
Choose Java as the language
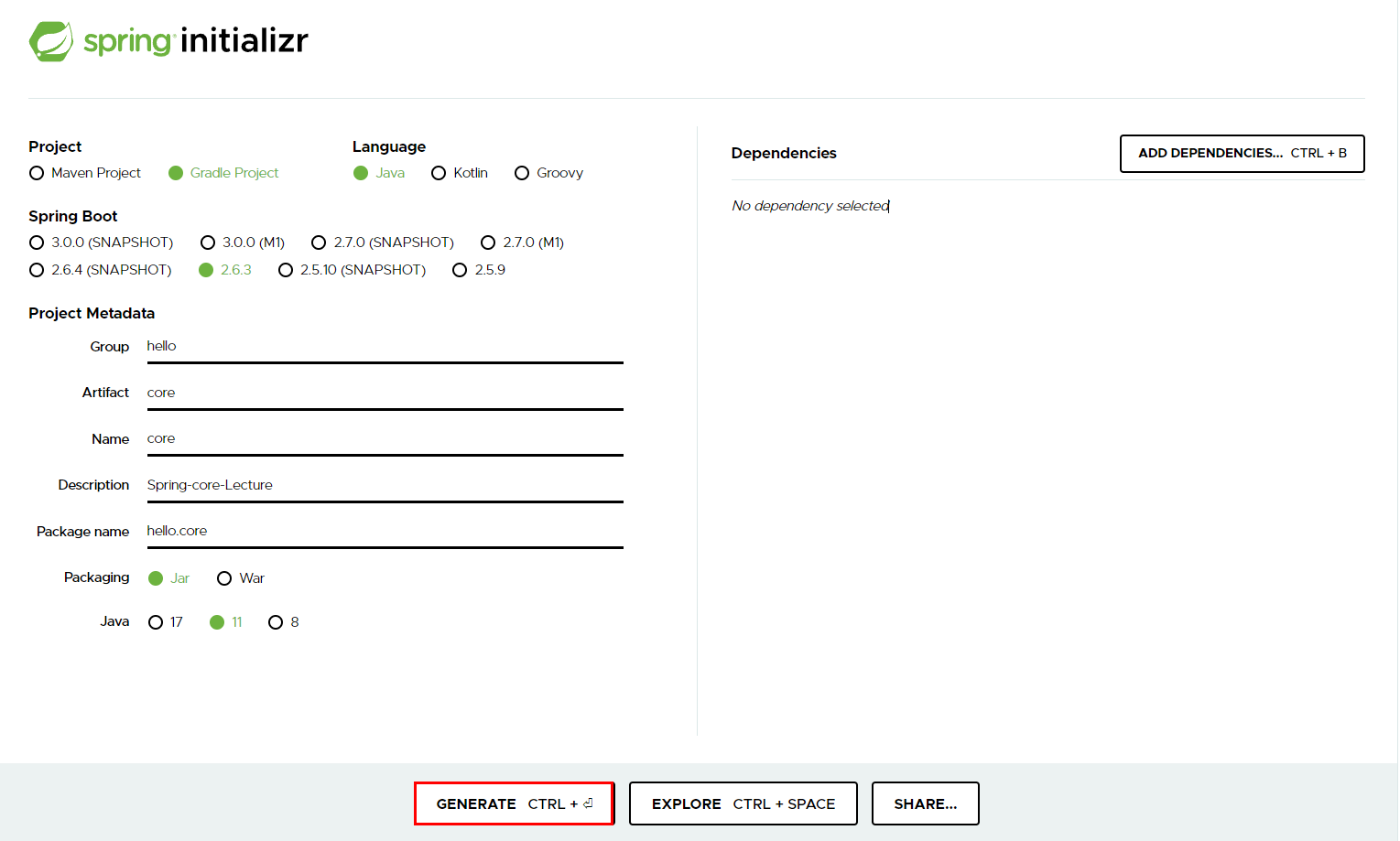[379, 173]
